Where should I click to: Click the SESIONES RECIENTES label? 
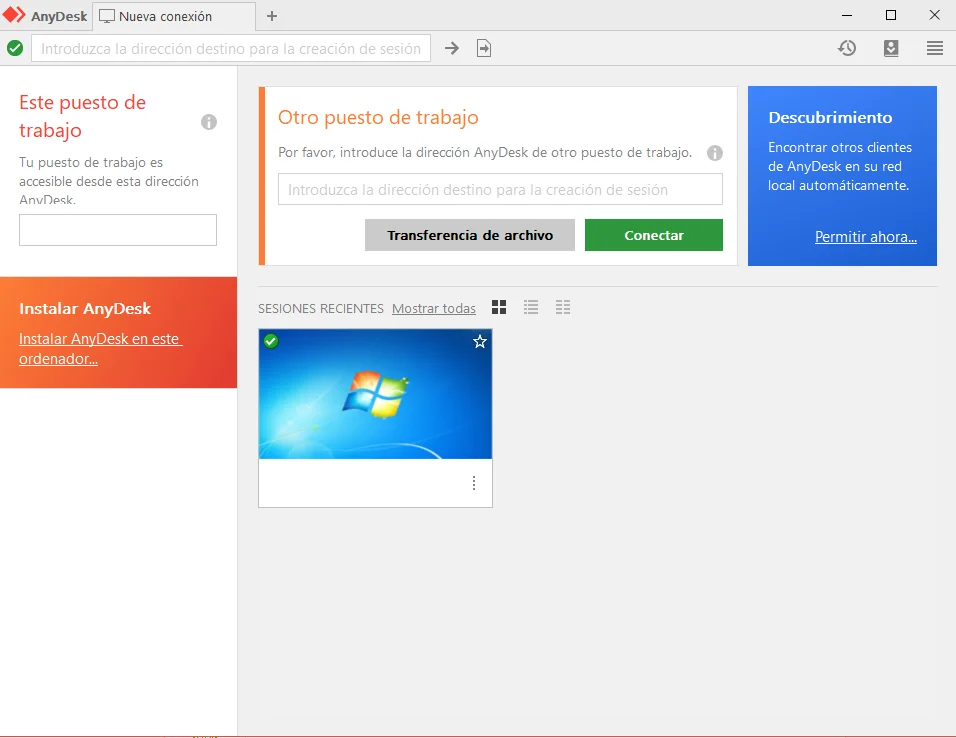321,308
